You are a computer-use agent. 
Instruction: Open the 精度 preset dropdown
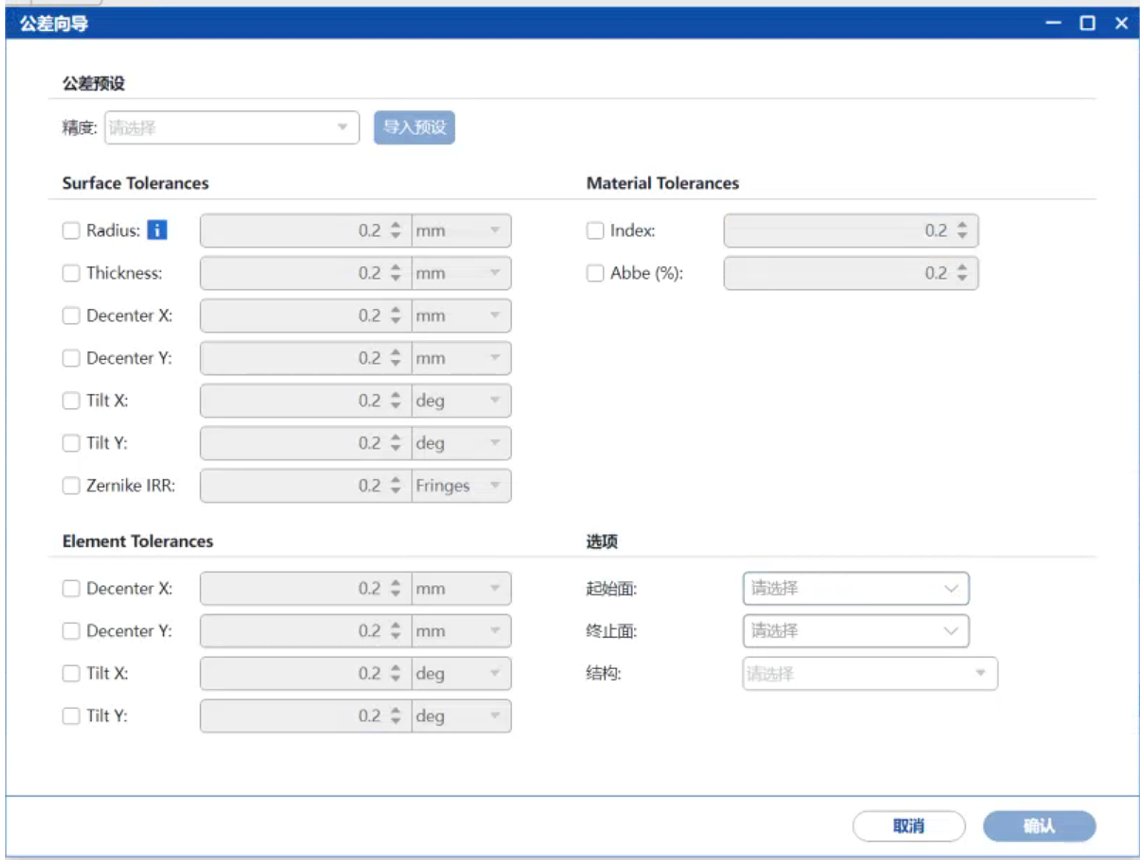(x=231, y=128)
